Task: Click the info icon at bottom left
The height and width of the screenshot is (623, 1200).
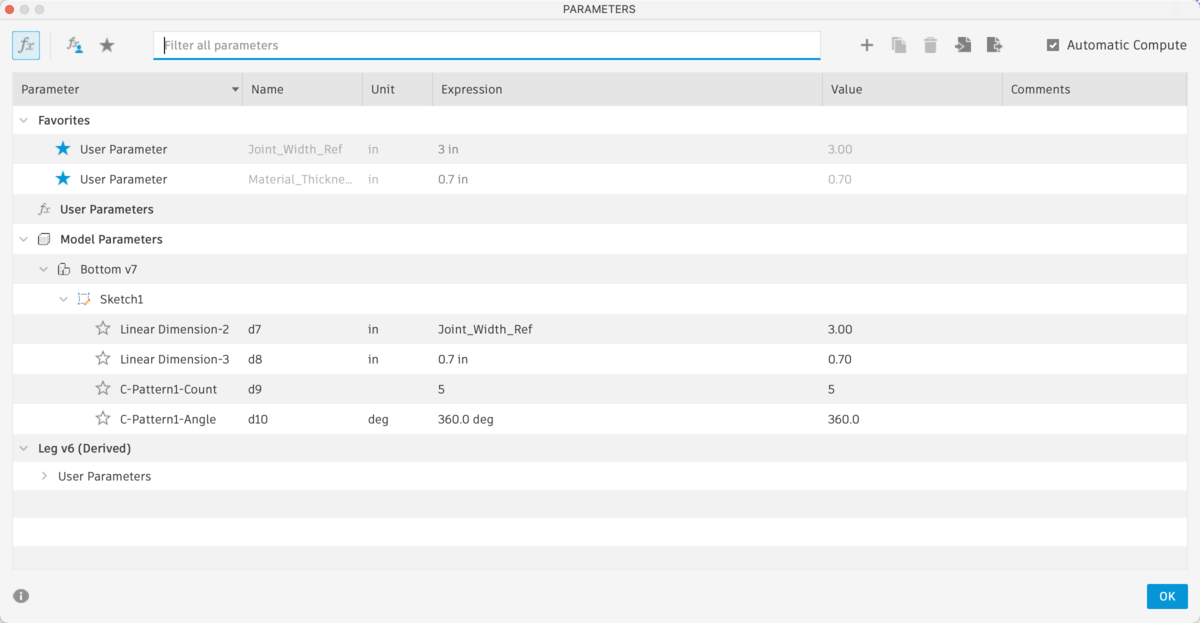Action: (20, 596)
